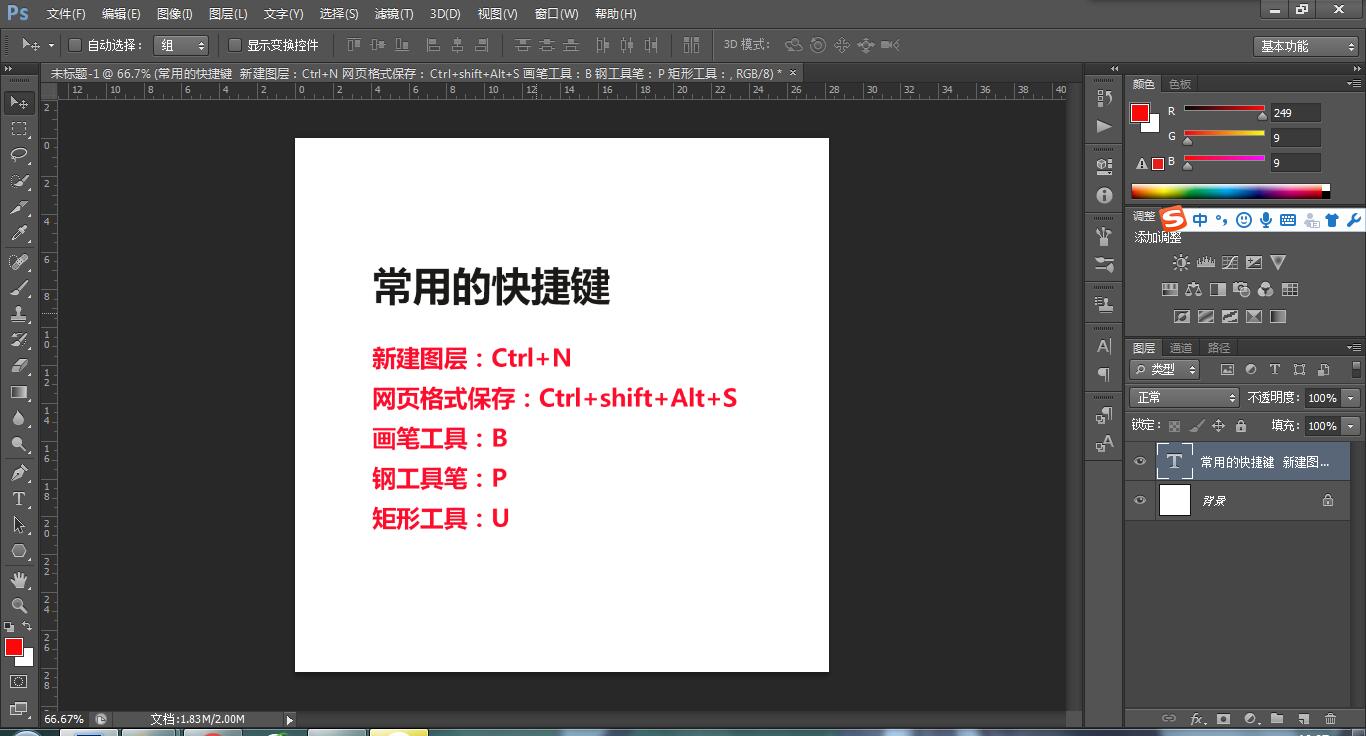Screen dimensions: 1366x736
Task: Open the 正常 blend mode dropdown
Action: point(1184,398)
